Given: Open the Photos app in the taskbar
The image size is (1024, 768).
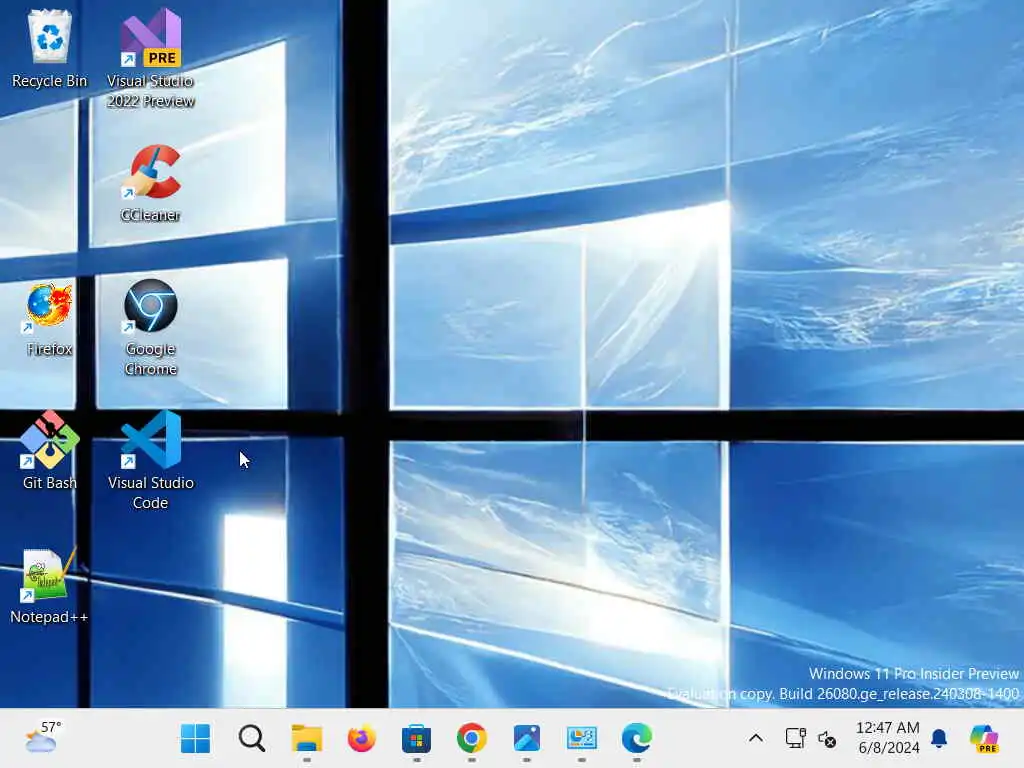Looking at the screenshot, I should point(526,739).
